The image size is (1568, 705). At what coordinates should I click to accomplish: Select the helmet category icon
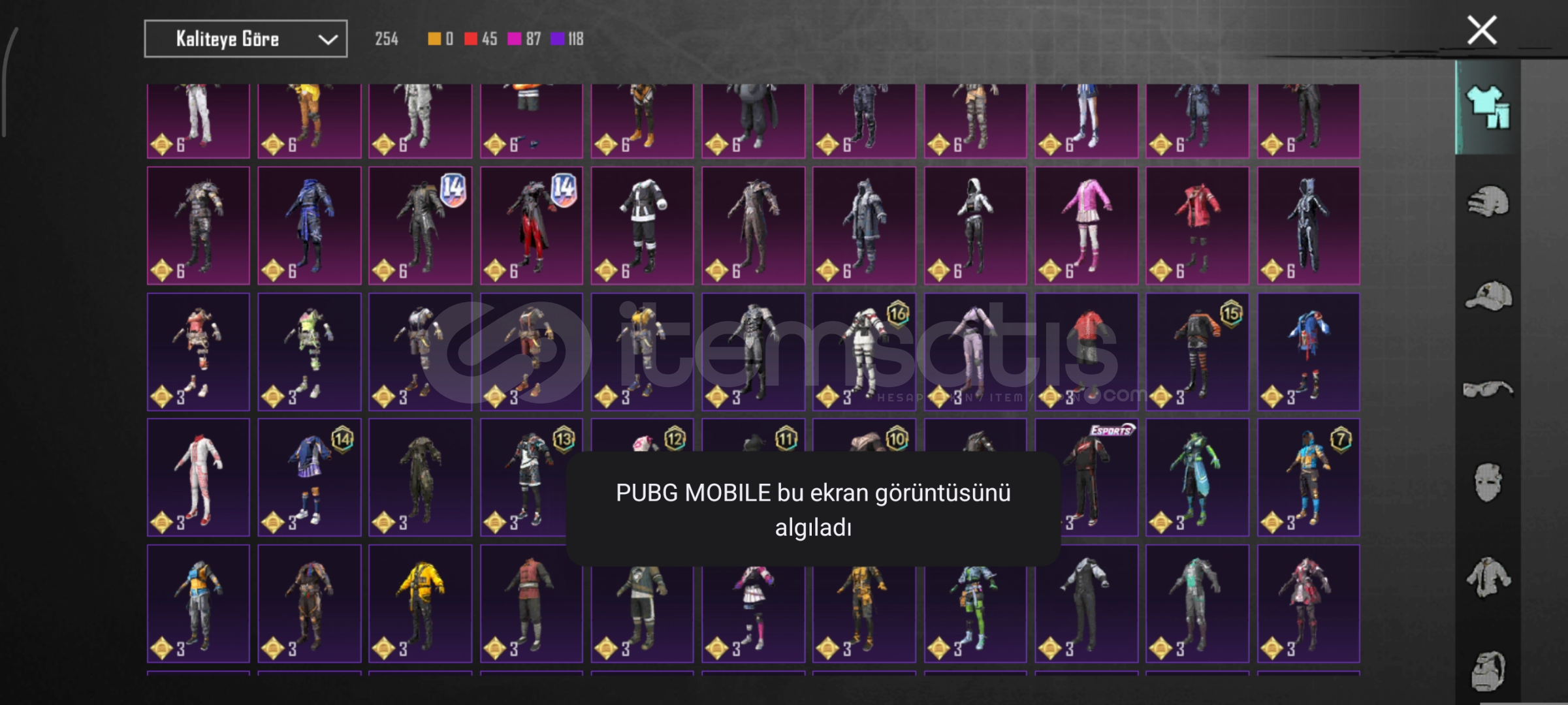[x=1488, y=201]
